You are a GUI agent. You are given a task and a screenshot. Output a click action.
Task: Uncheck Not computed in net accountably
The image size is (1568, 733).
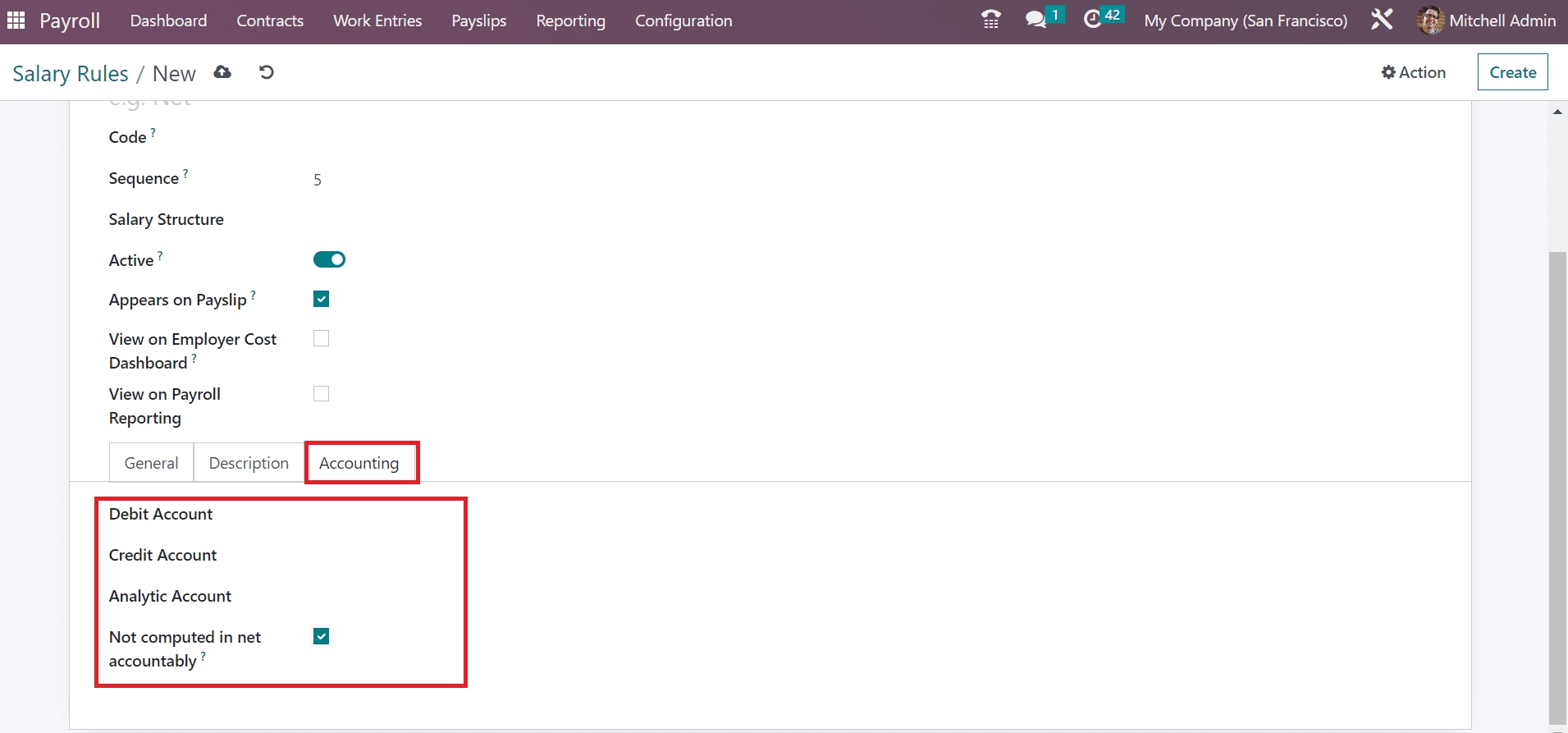click(322, 637)
